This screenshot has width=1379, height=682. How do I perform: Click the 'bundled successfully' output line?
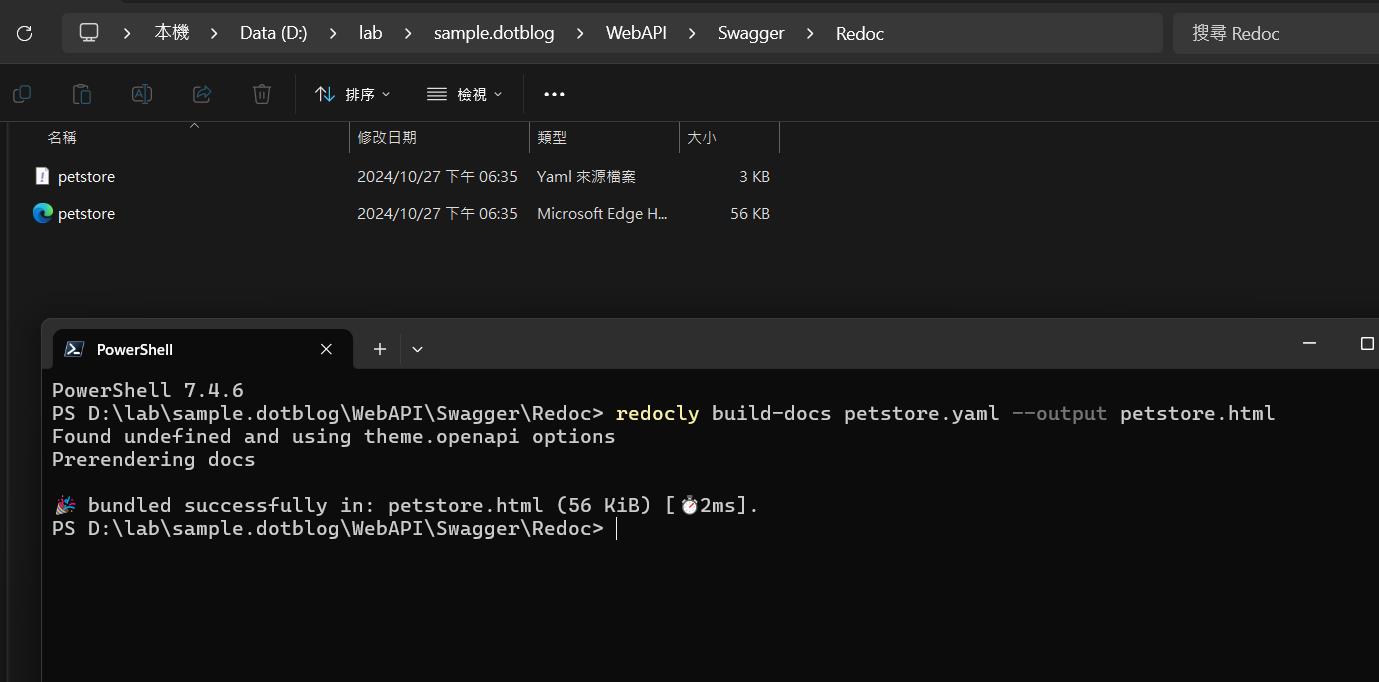point(406,505)
